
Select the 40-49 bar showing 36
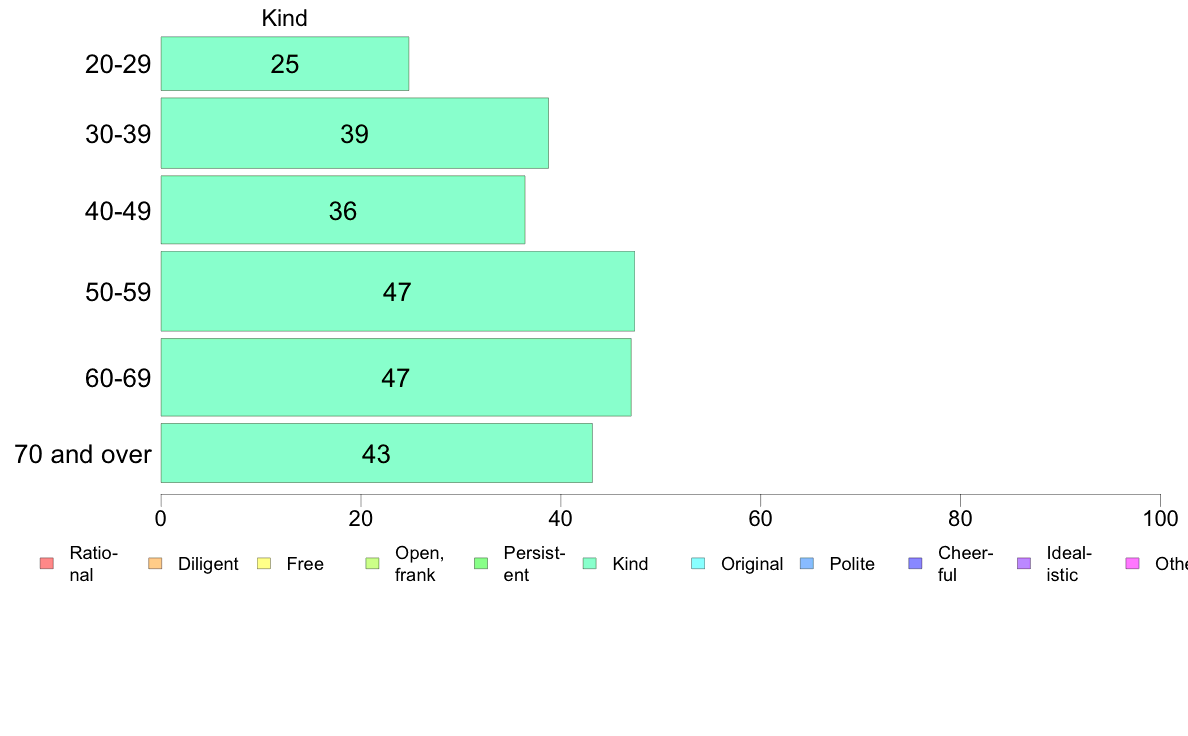click(x=342, y=210)
